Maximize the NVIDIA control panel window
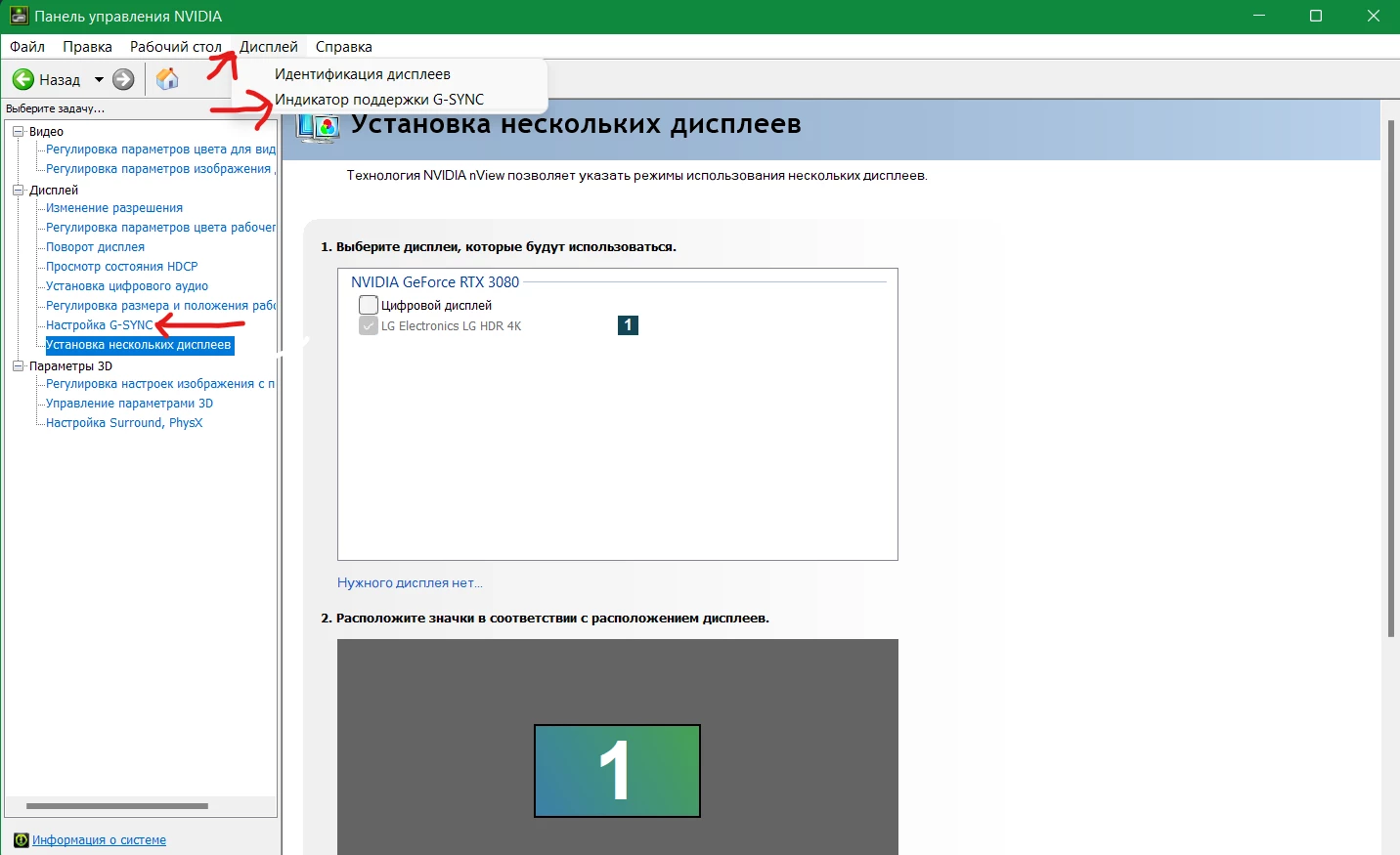 1316,17
